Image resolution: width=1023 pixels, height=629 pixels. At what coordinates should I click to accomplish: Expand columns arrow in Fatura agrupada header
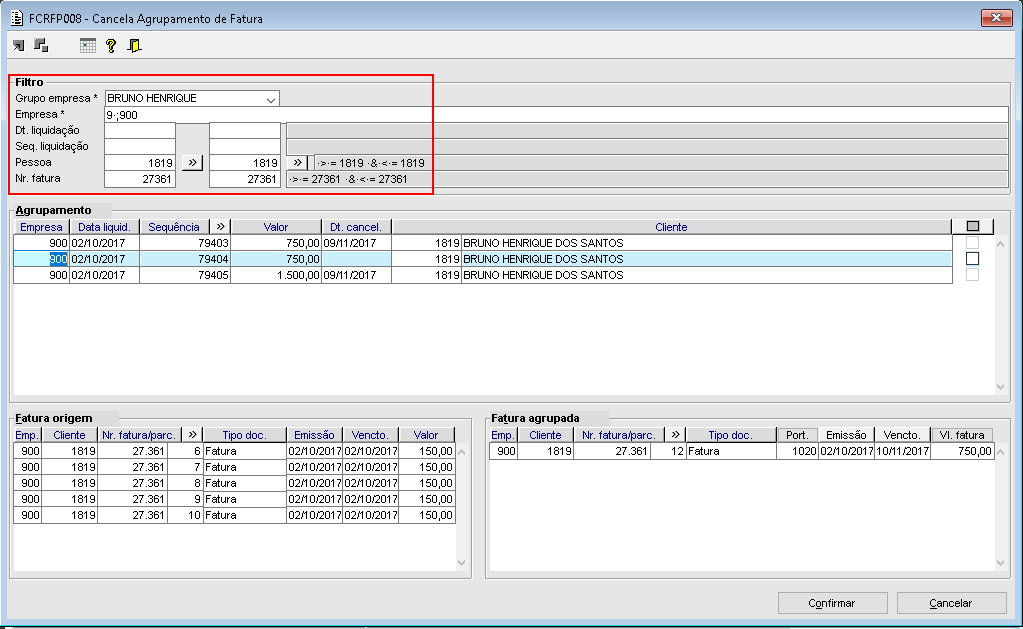(x=675, y=435)
